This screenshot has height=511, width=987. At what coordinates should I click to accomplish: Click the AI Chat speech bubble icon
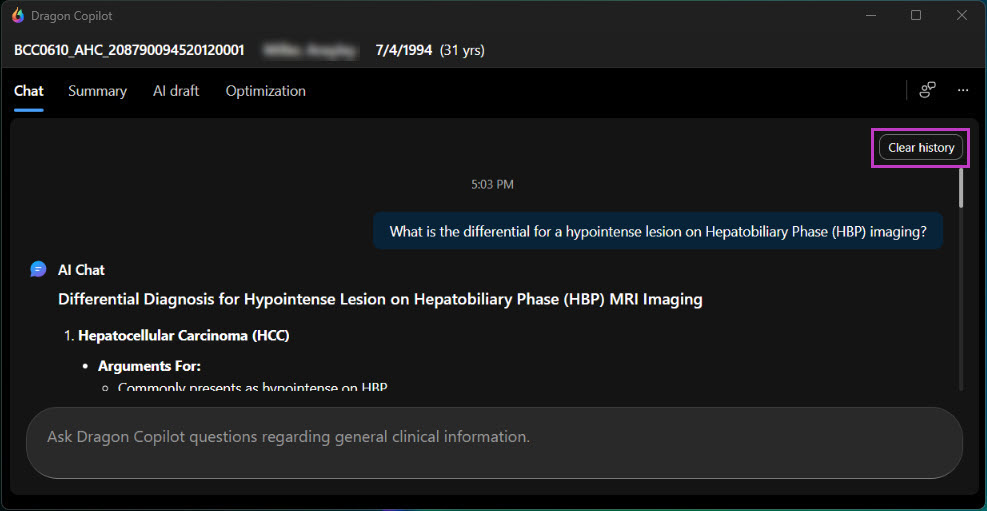click(x=38, y=269)
